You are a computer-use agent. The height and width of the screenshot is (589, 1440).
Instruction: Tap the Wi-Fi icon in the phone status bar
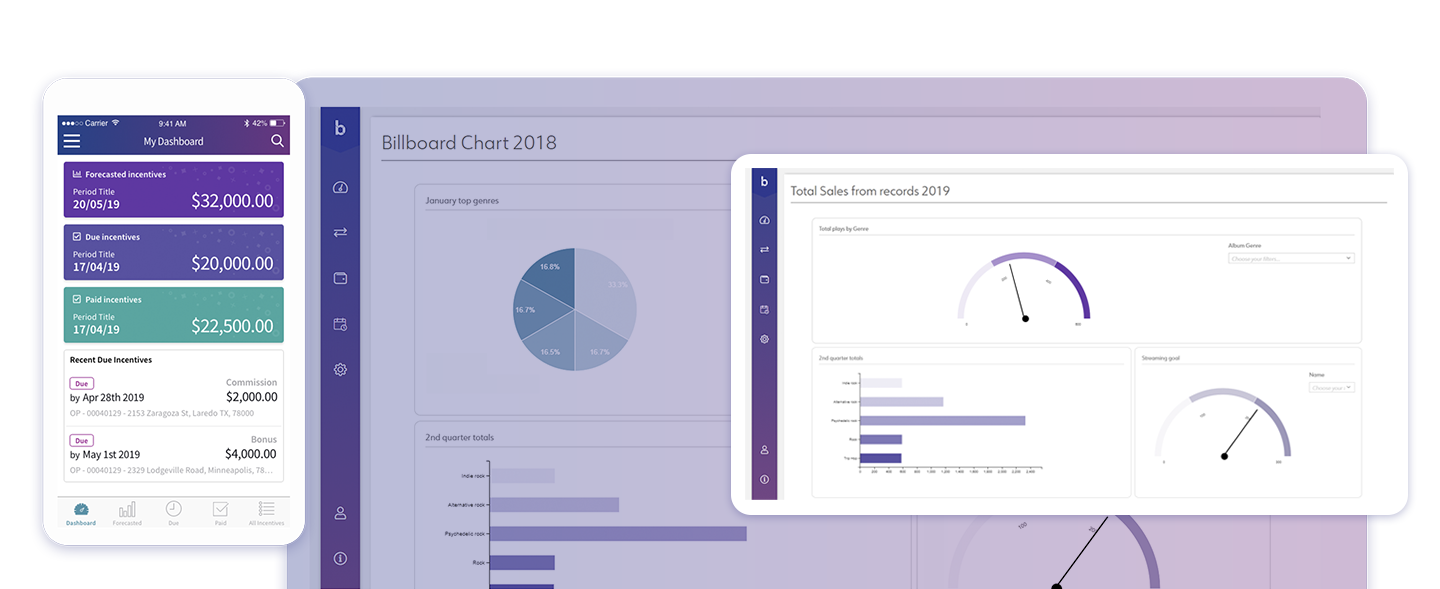[x=116, y=123]
